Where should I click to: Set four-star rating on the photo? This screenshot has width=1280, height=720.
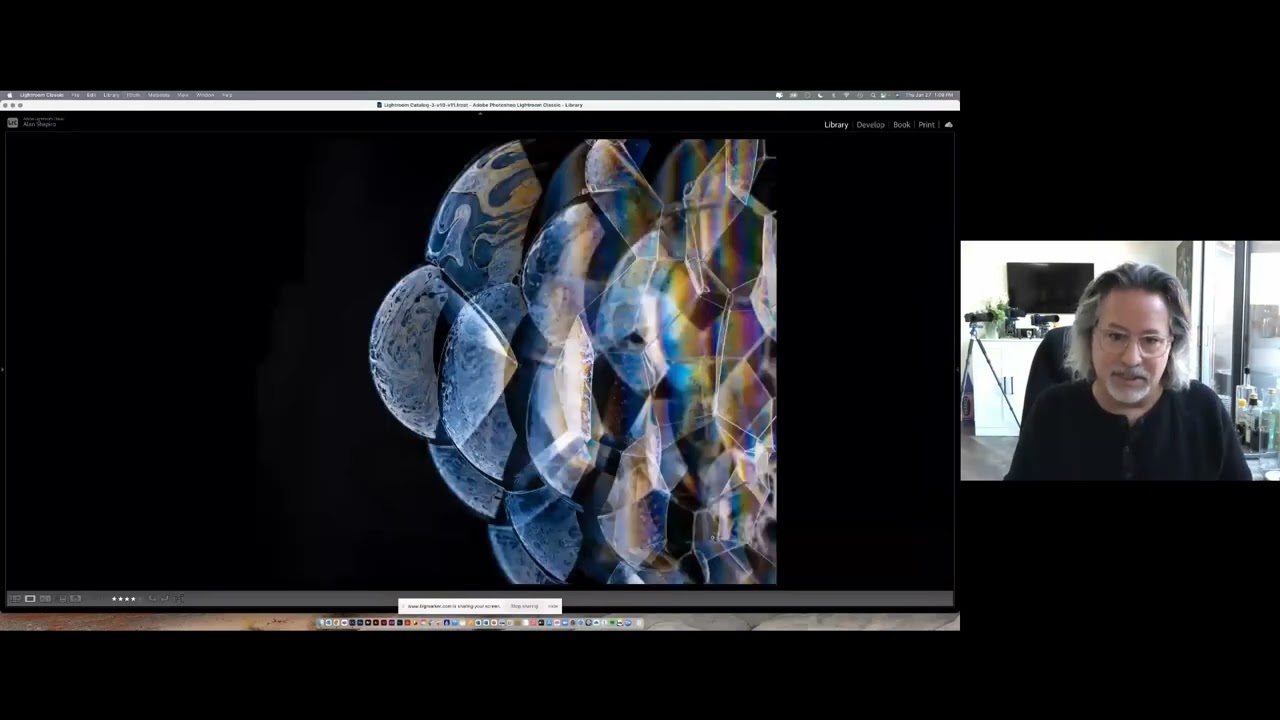pyautogui.click(x=133, y=599)
